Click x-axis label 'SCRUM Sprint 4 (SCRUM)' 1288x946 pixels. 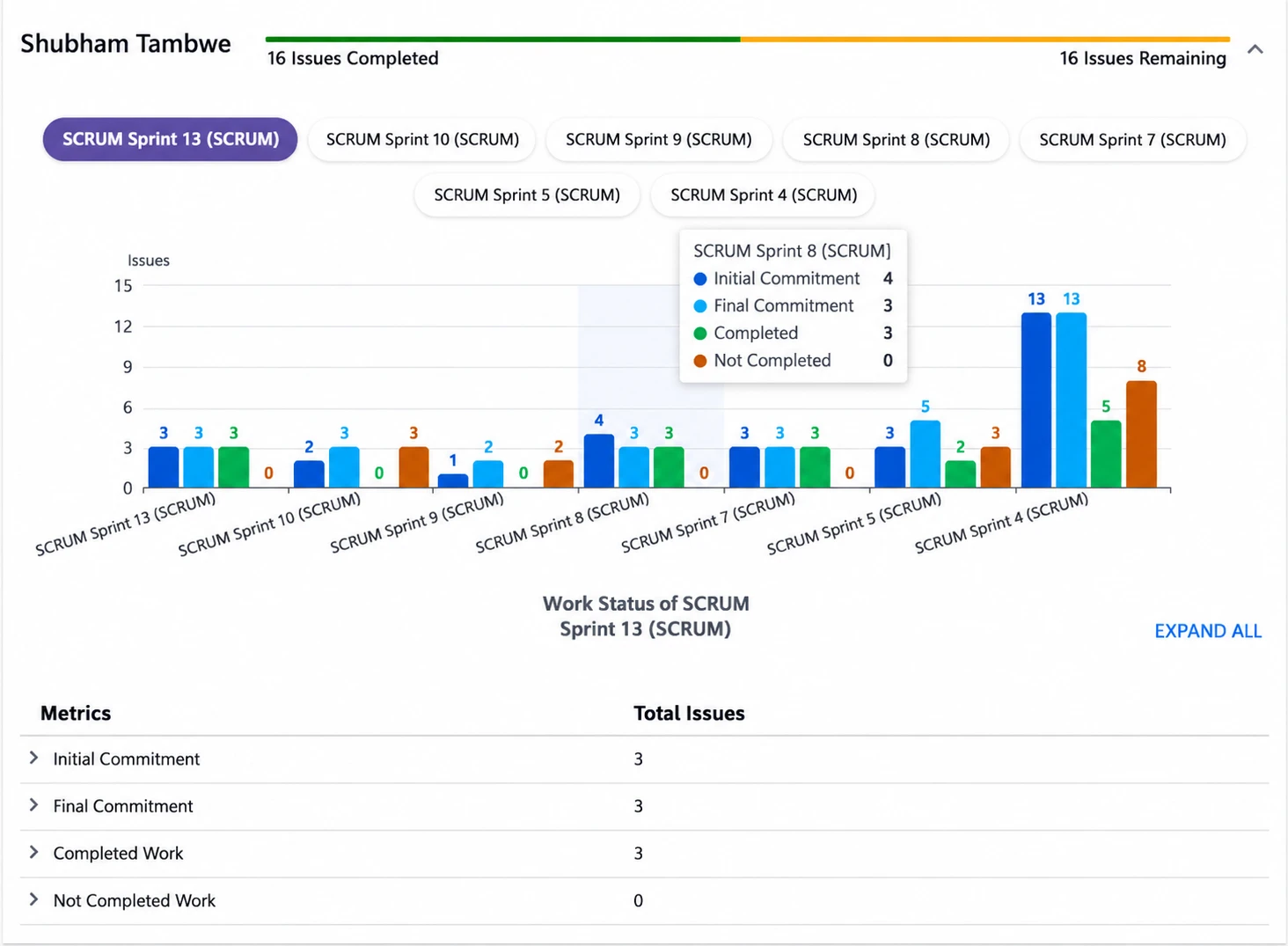[x=1001, y=523]
